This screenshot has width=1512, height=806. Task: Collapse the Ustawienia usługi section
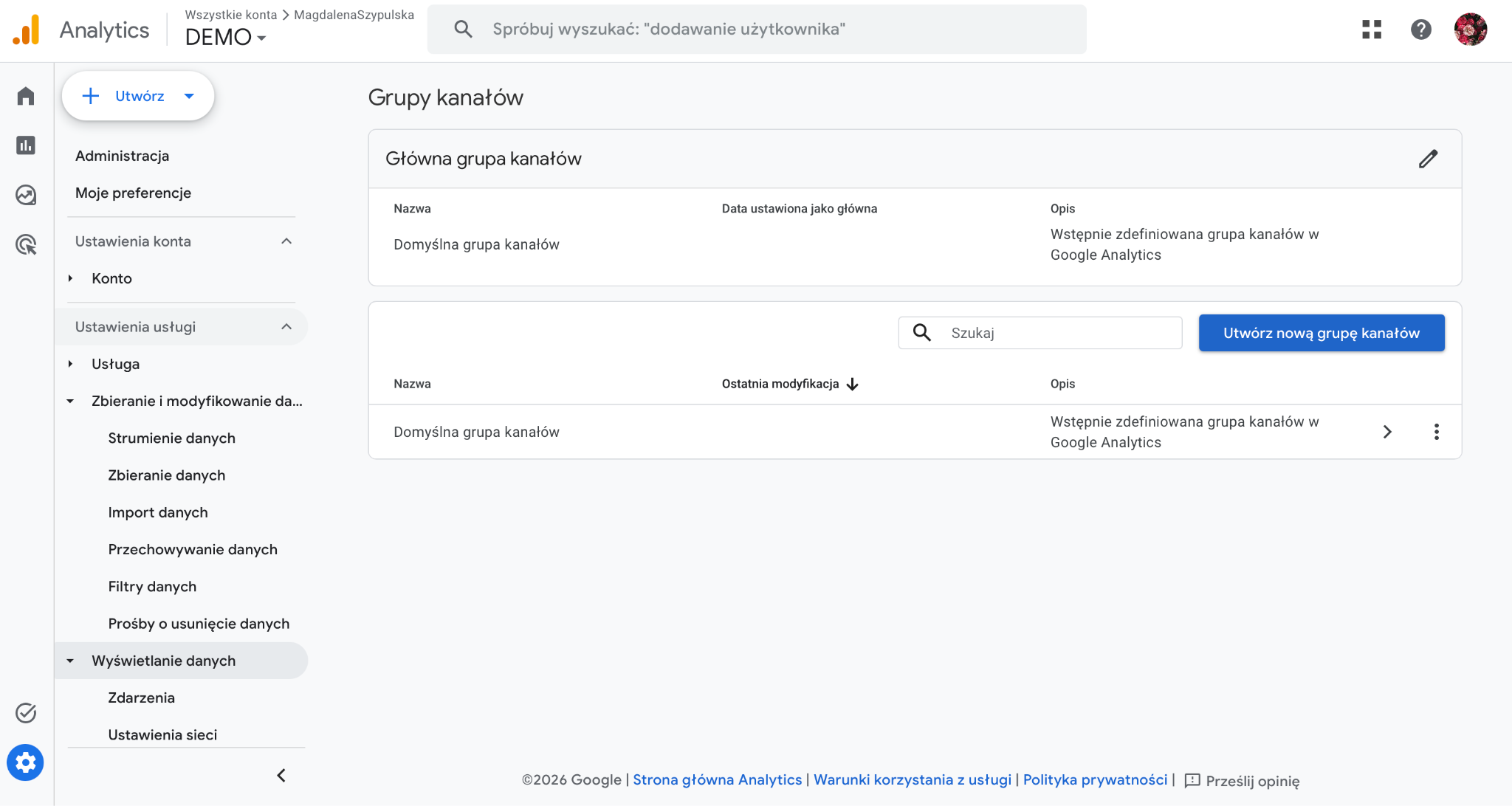point(286,327)
